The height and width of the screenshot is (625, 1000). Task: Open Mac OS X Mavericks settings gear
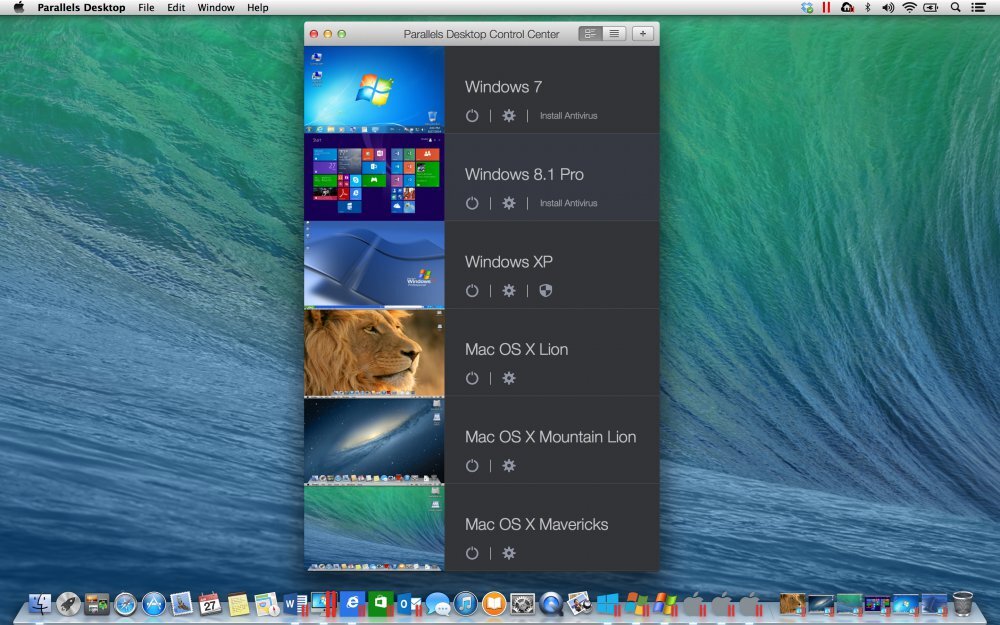[x=508, y=553]
